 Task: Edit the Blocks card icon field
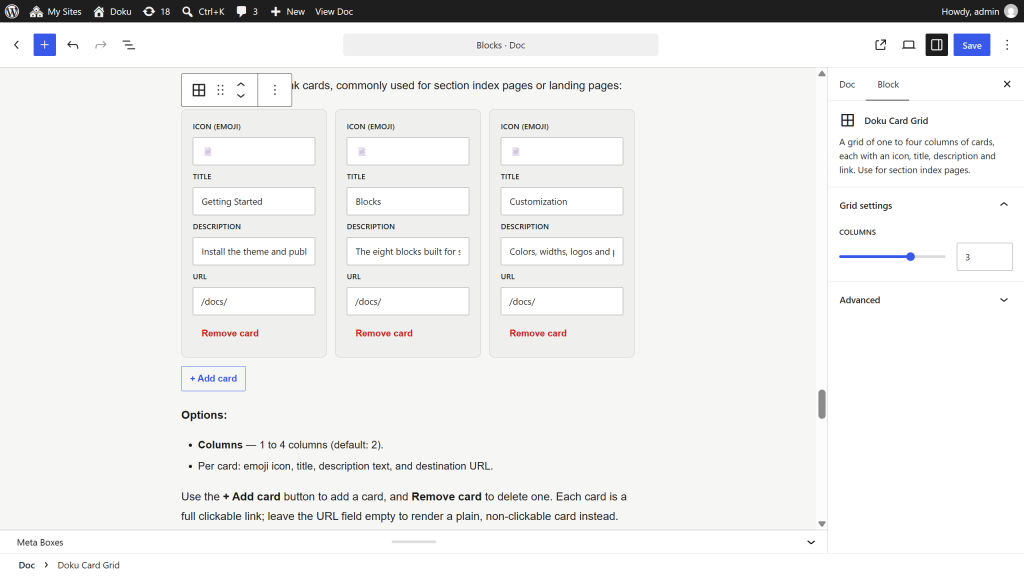tap(408, 152)
